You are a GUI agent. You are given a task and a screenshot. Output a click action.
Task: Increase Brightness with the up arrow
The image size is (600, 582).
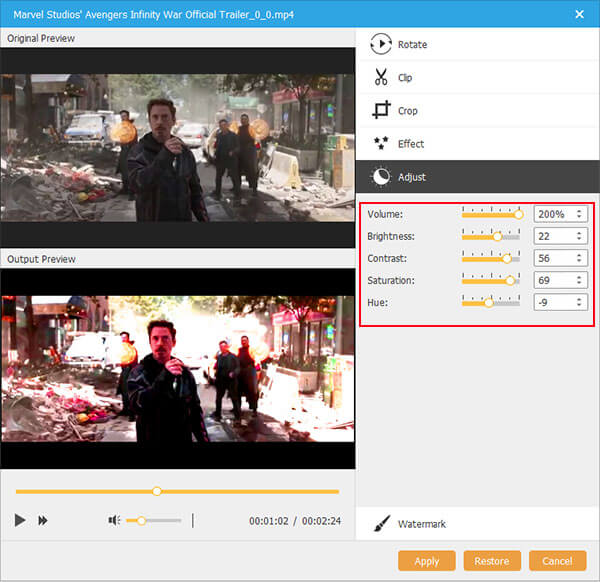pos(579,233)
